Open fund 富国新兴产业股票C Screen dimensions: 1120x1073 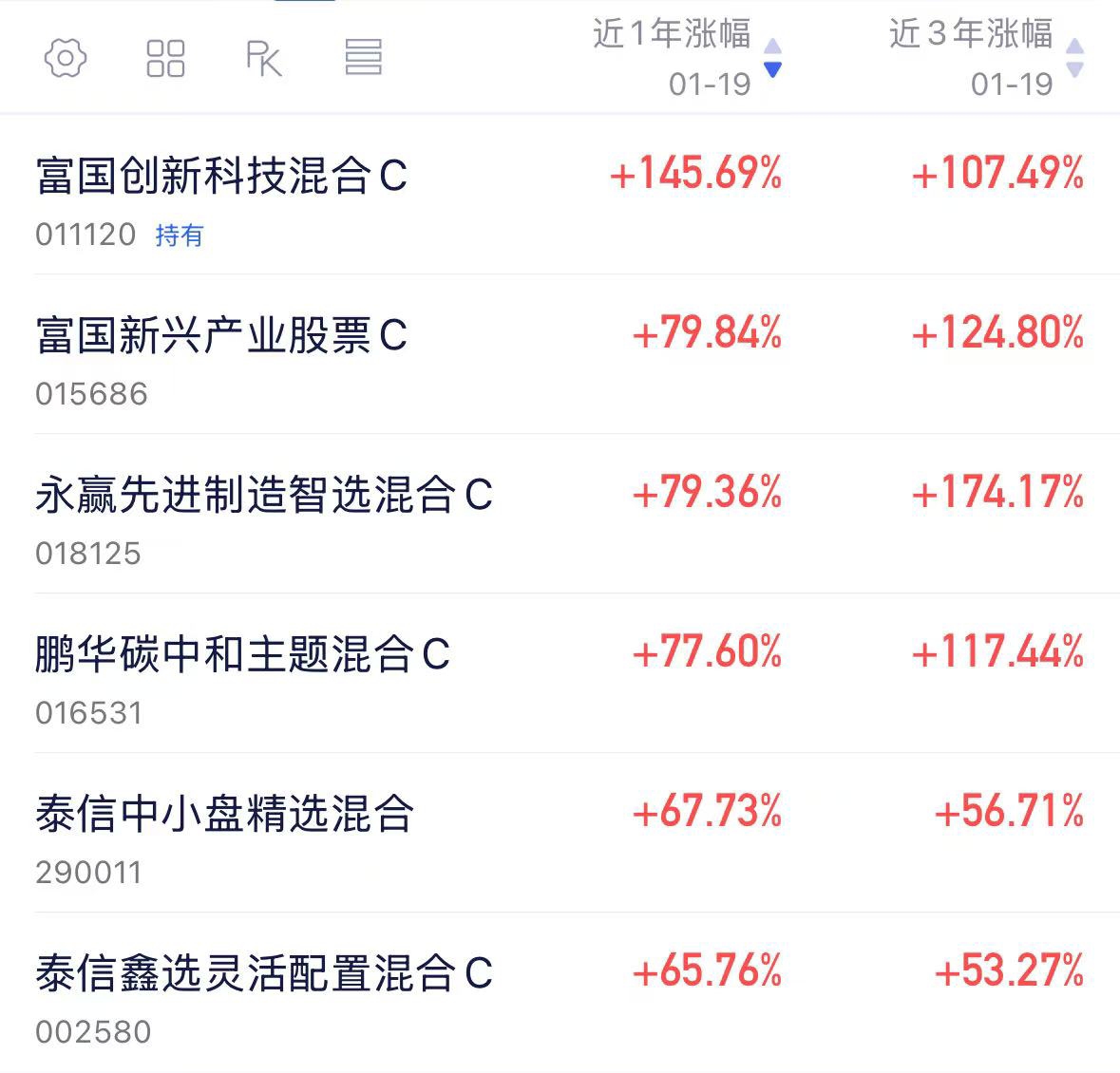(221, 335)
